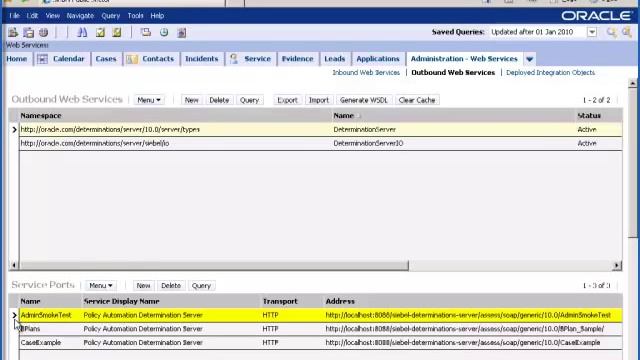Click the row selector arrow beside AdminSmokeTest
This screenshot has width=640, height=360.
14,315
